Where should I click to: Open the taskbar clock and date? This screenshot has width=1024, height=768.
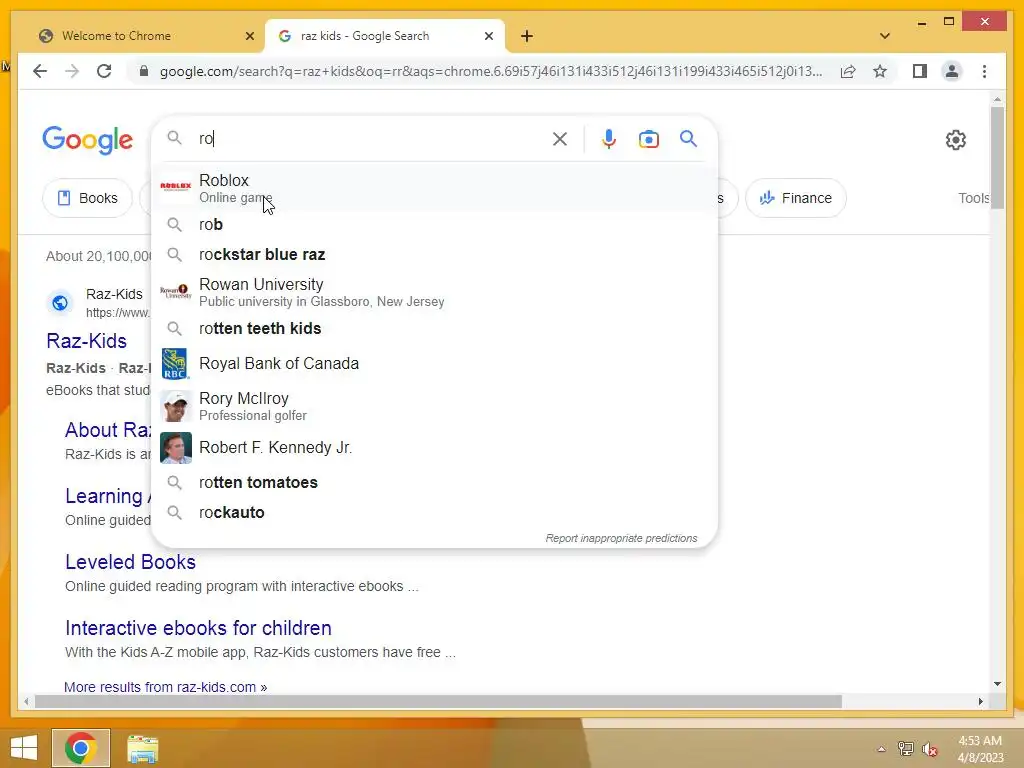click(x=980, y=749)
